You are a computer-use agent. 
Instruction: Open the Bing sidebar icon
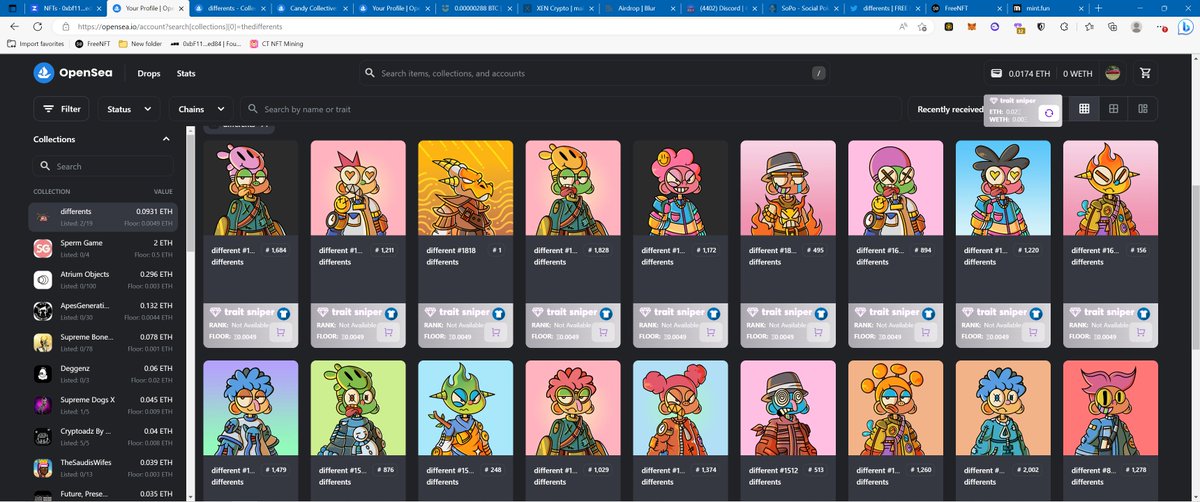1184,27
